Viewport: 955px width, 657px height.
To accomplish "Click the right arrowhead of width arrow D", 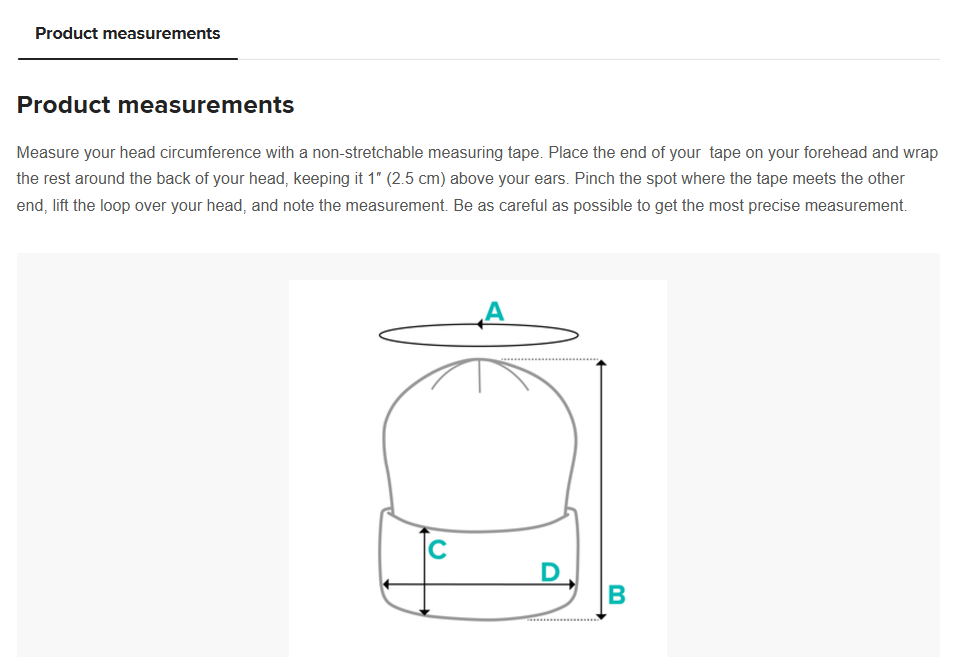I will 571,585.
